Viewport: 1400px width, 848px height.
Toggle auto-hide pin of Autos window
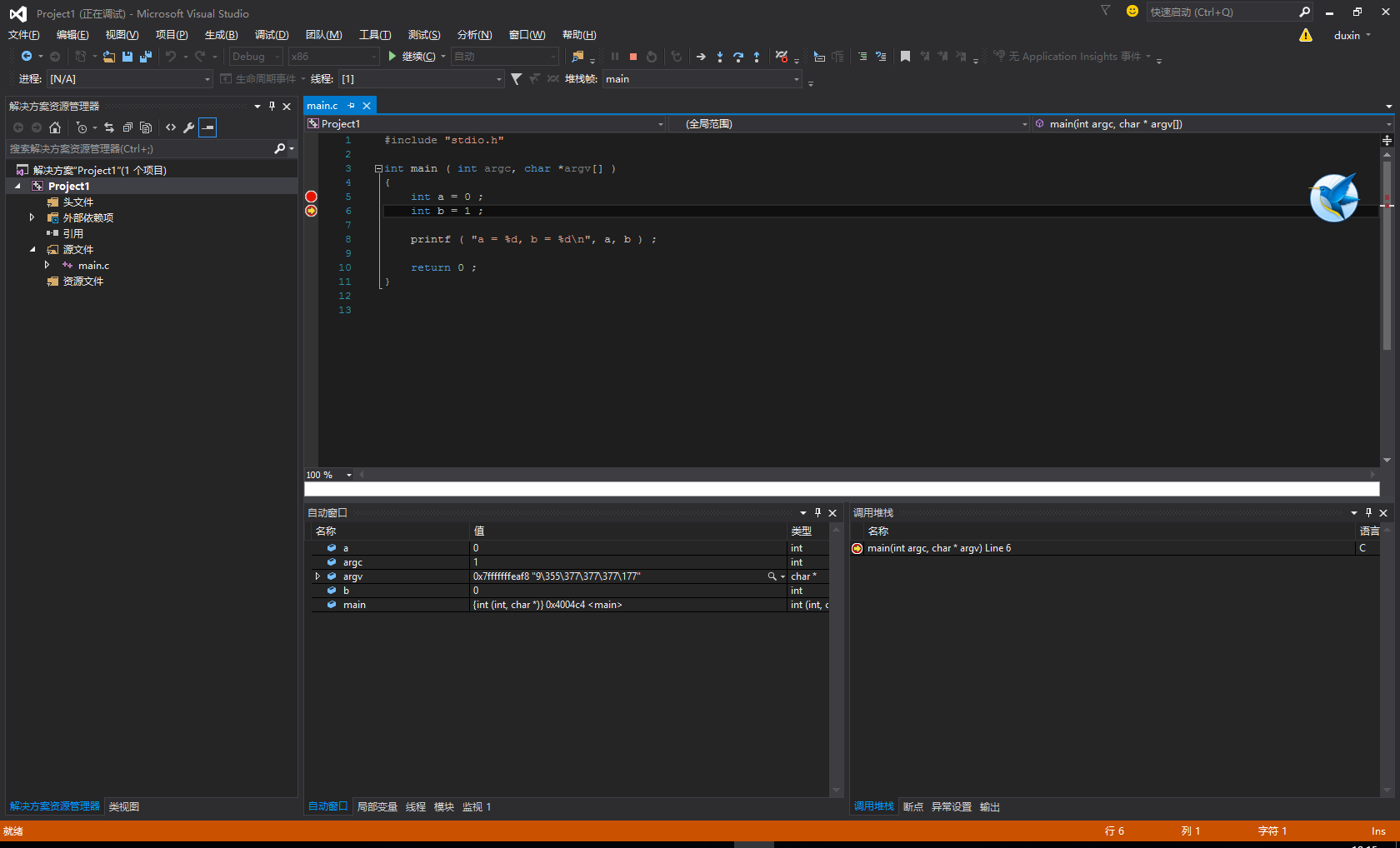tap(817, 512)
